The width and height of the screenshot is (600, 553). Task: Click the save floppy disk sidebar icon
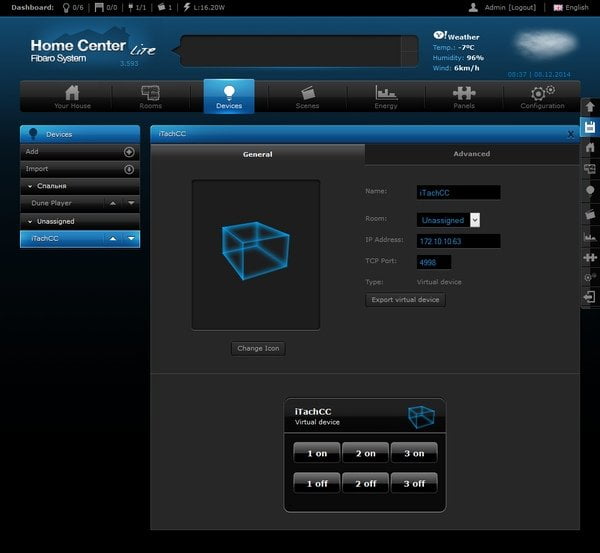590,127
